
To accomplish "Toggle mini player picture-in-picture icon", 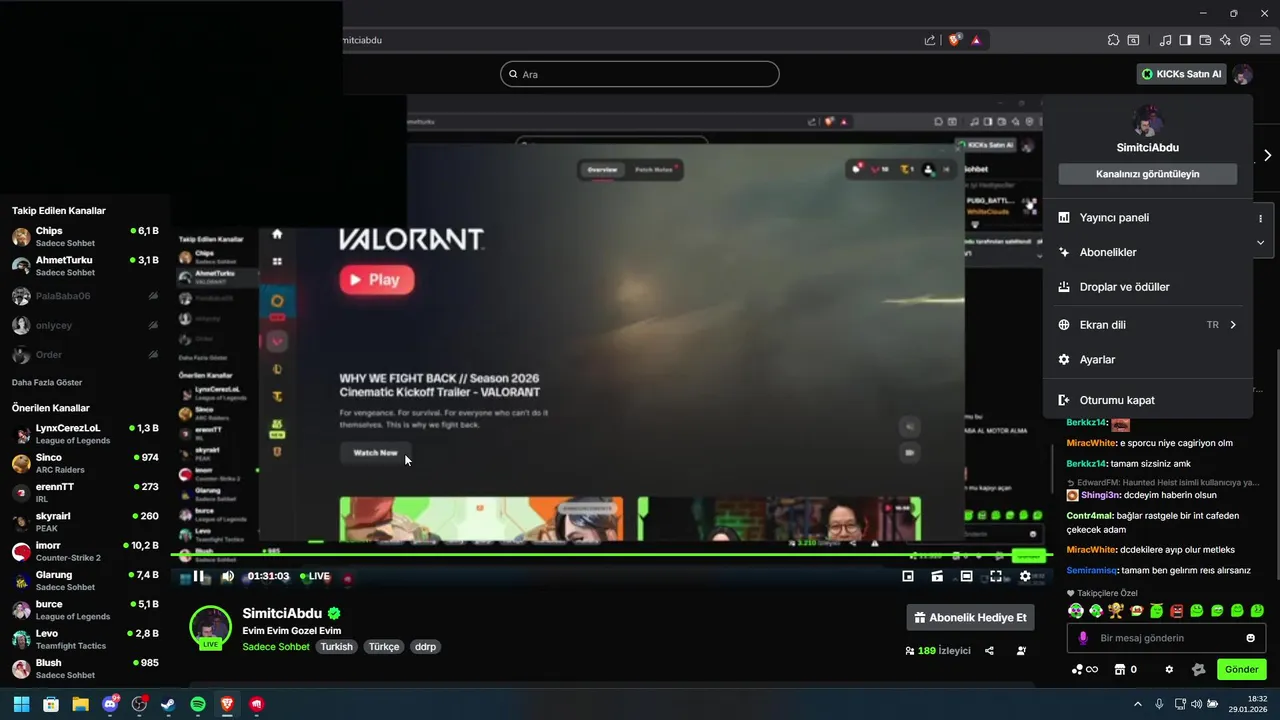I will pos(908,576).
